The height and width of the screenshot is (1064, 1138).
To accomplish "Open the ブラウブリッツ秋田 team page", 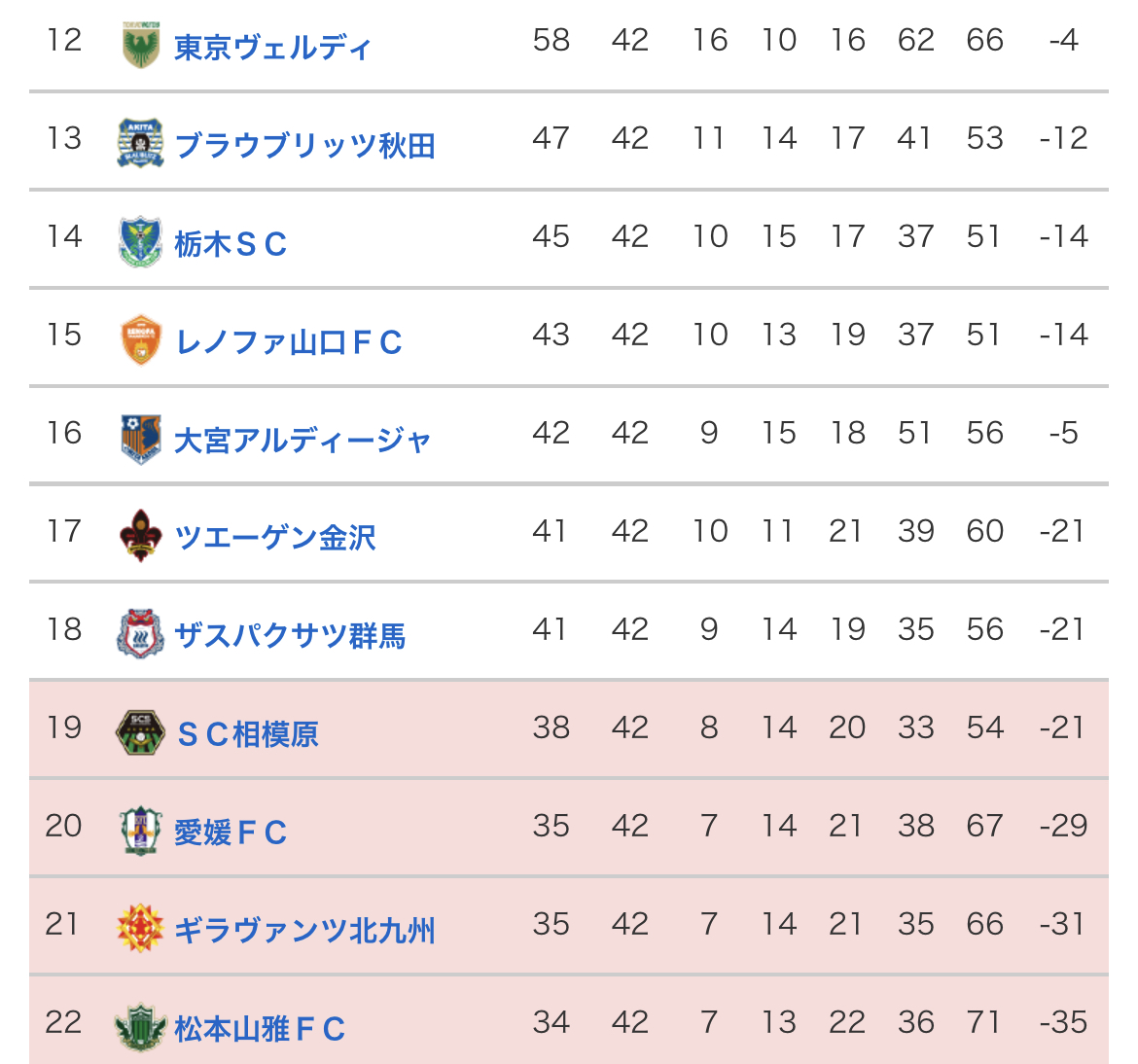I will [x=304, y=145].
